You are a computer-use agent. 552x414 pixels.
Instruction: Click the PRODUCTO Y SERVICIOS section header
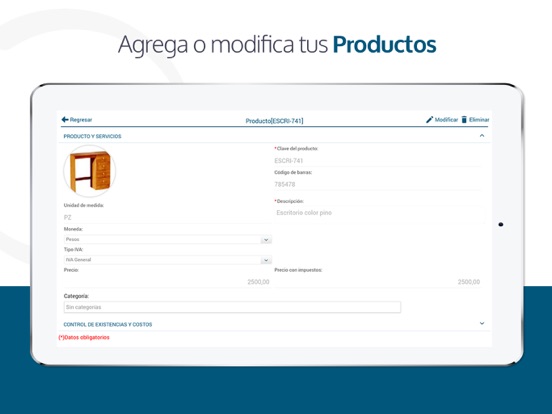click(x=92, y=136)
